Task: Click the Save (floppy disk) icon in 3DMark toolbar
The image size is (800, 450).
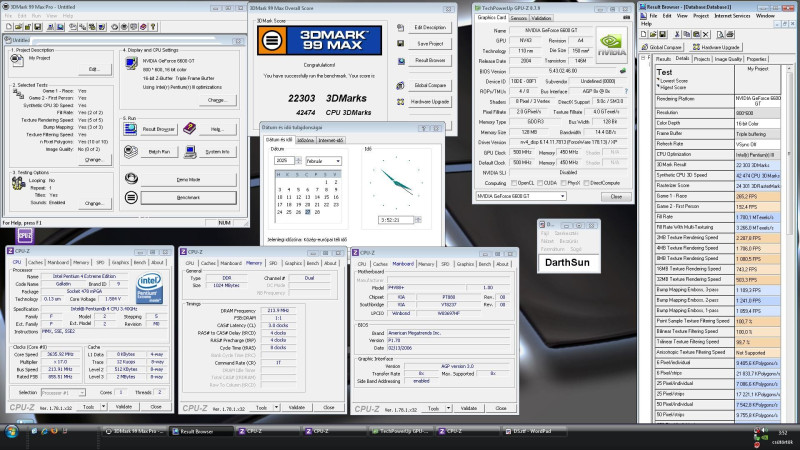Action: click(37, 27)
